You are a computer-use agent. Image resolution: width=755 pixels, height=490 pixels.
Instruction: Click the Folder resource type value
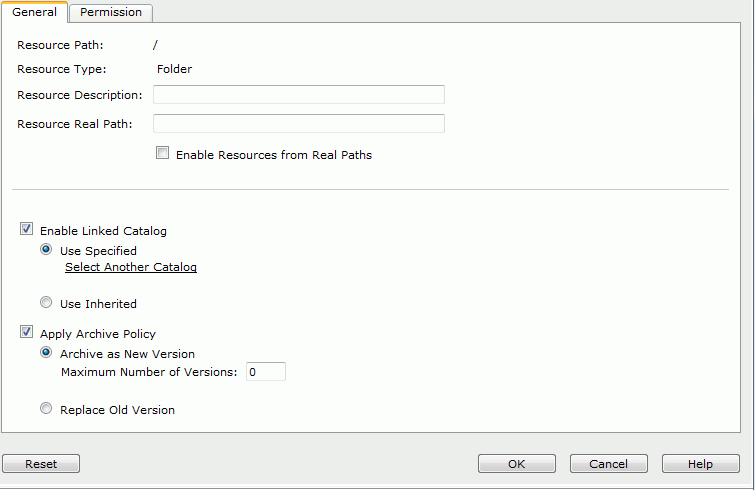[x=174, y=69]
